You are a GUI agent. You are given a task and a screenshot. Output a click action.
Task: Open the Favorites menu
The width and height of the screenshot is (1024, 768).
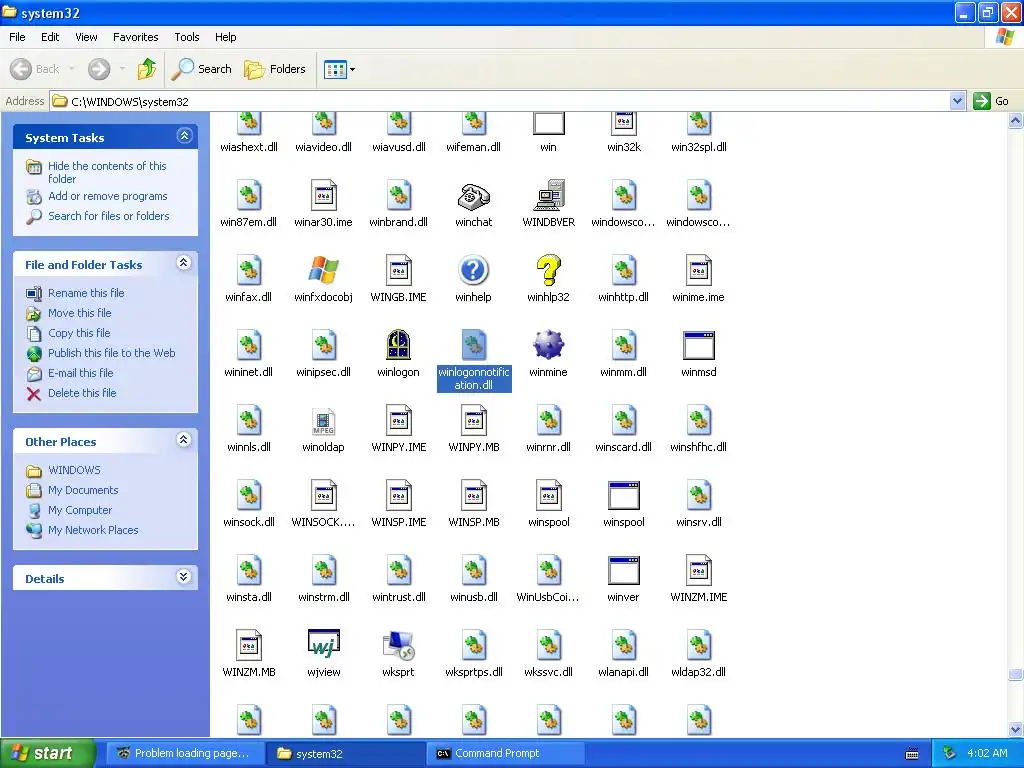coord(136,37)
